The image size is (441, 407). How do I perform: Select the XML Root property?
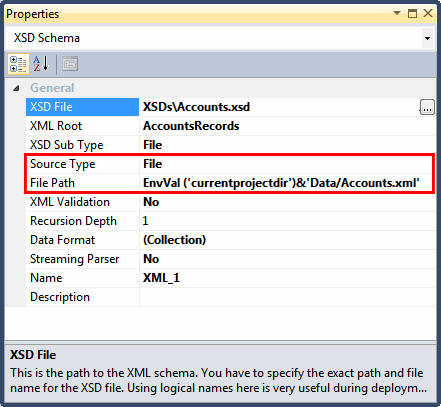82,126
